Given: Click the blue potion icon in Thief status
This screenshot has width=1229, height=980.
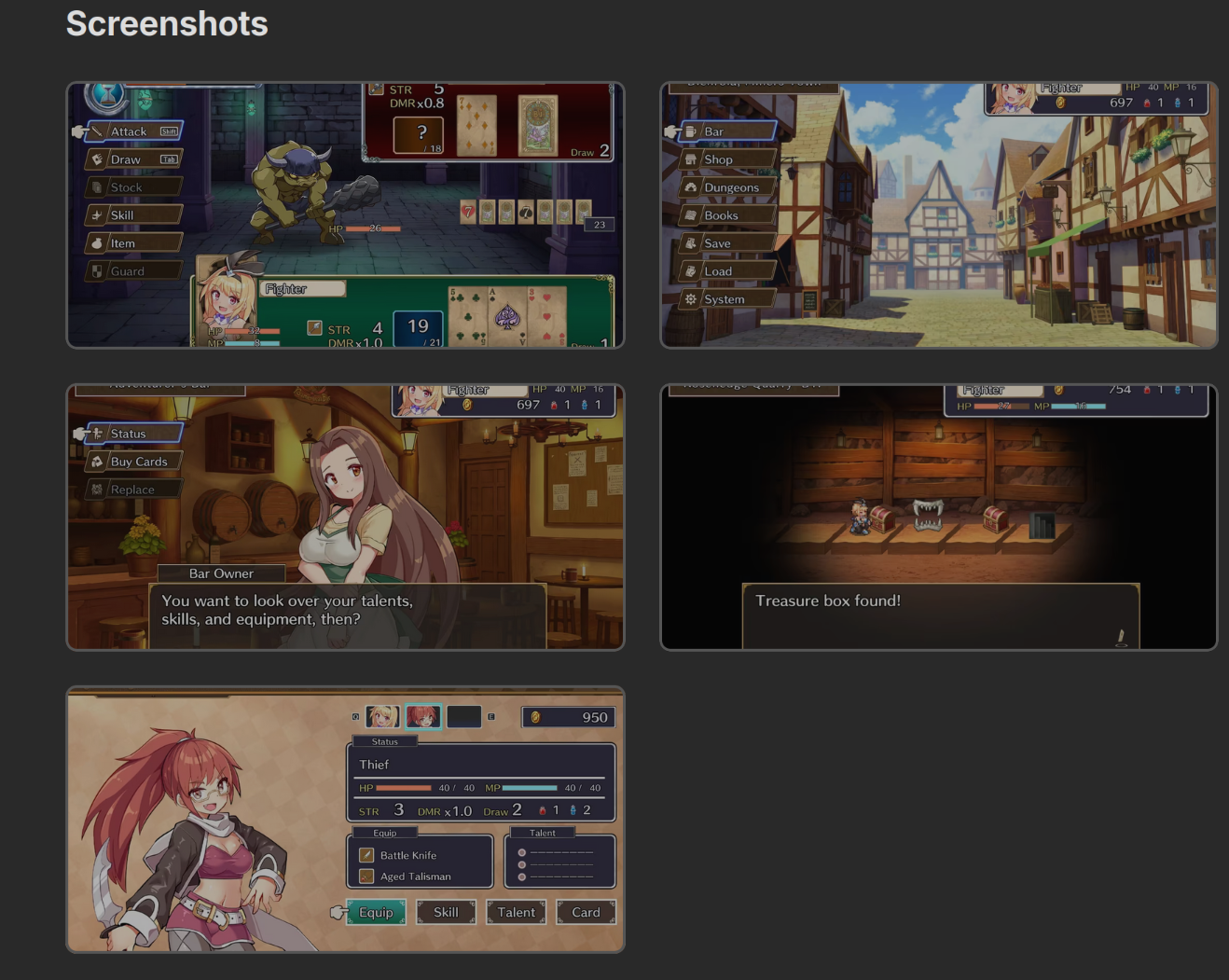Looking at the screenshot, I should [573, 810].
